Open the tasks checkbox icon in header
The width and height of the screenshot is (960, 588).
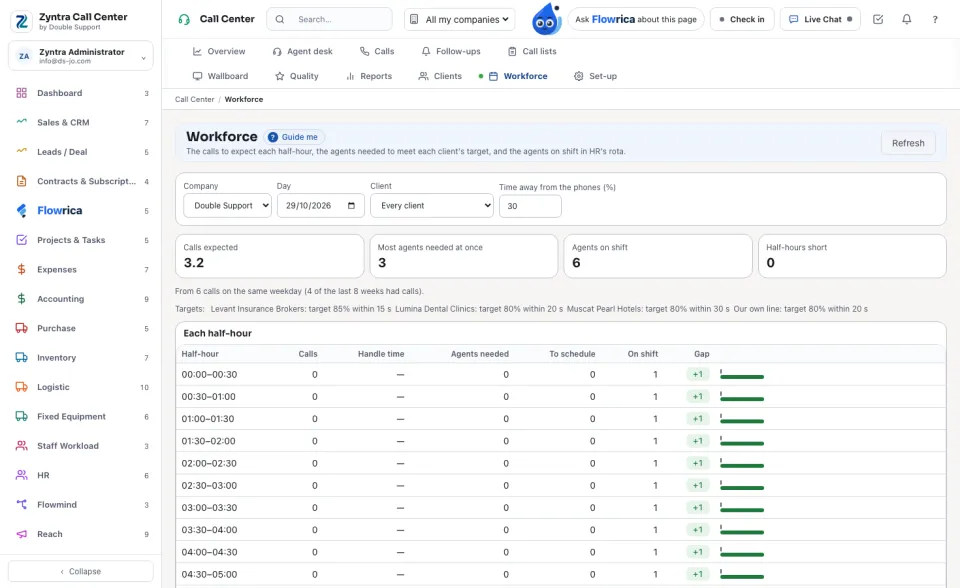878,20
